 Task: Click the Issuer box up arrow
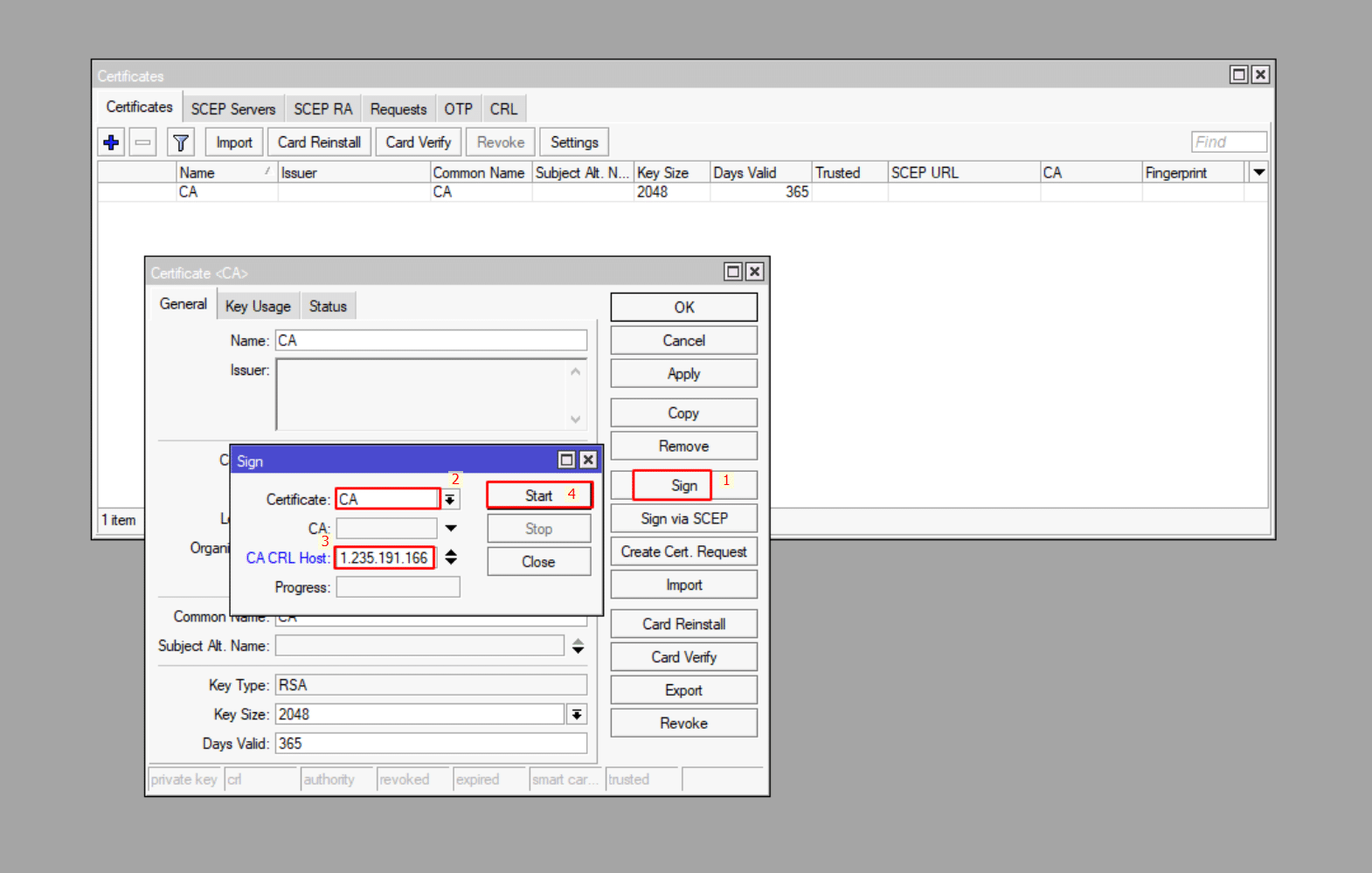click(x=575, y=371)
